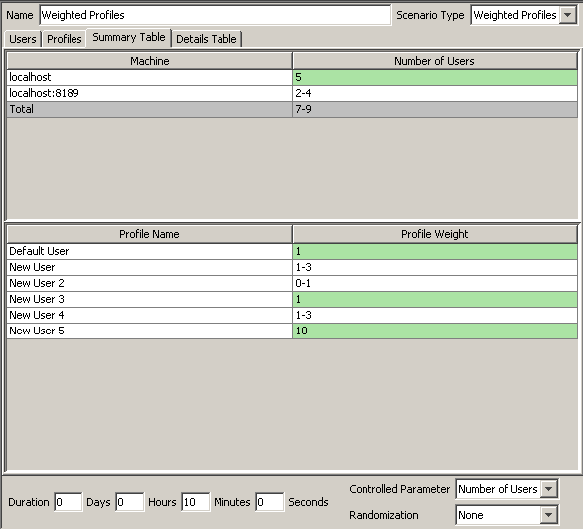Open the Scenario Type dropdown arrow
Image resolution: width=583 pixels, height=529 pixels.
(x=567, y=15)
